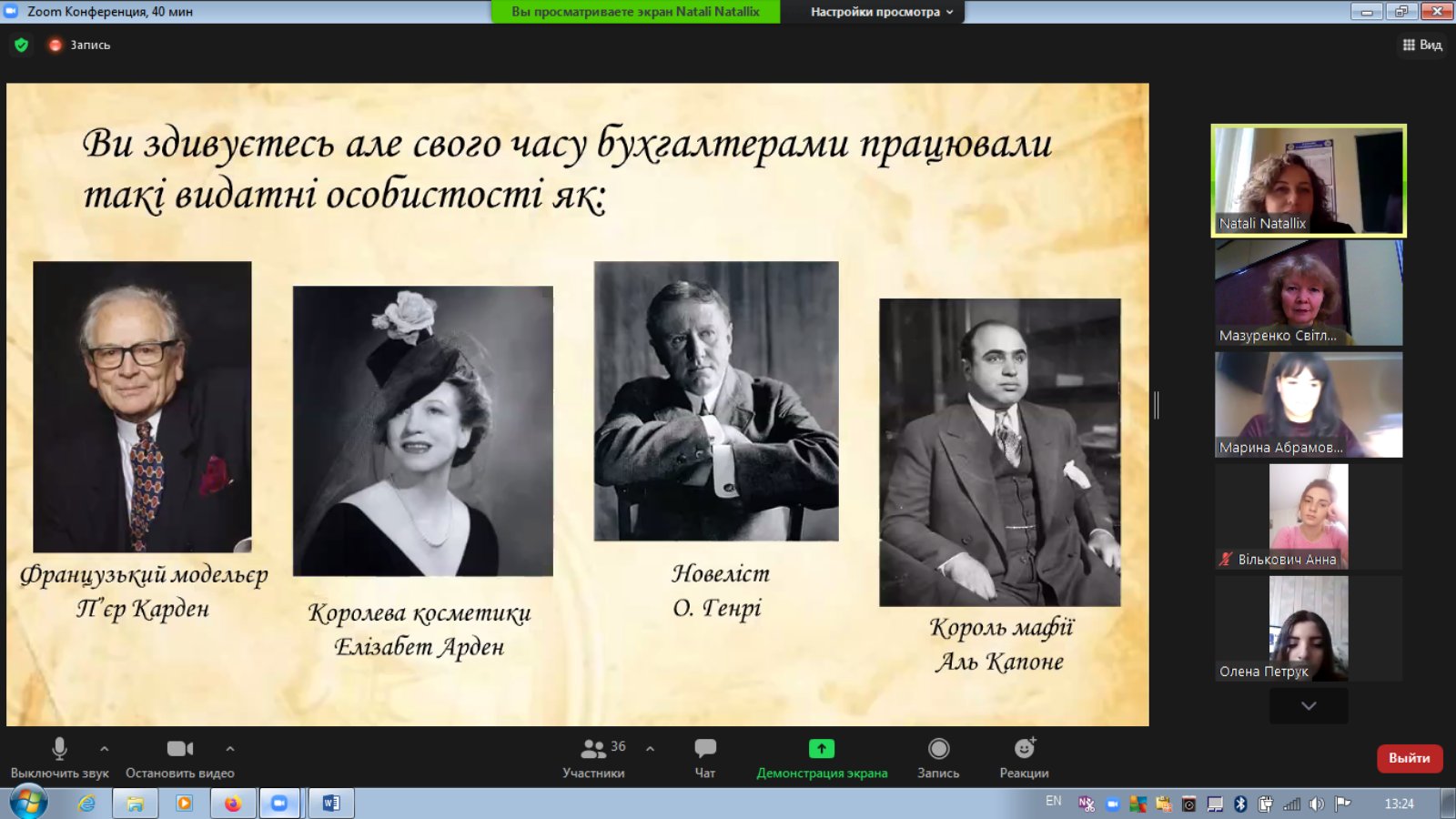Click the О. Генрі portrait on slide
This screenshot has height=819, width=1456.
[716, 401]
